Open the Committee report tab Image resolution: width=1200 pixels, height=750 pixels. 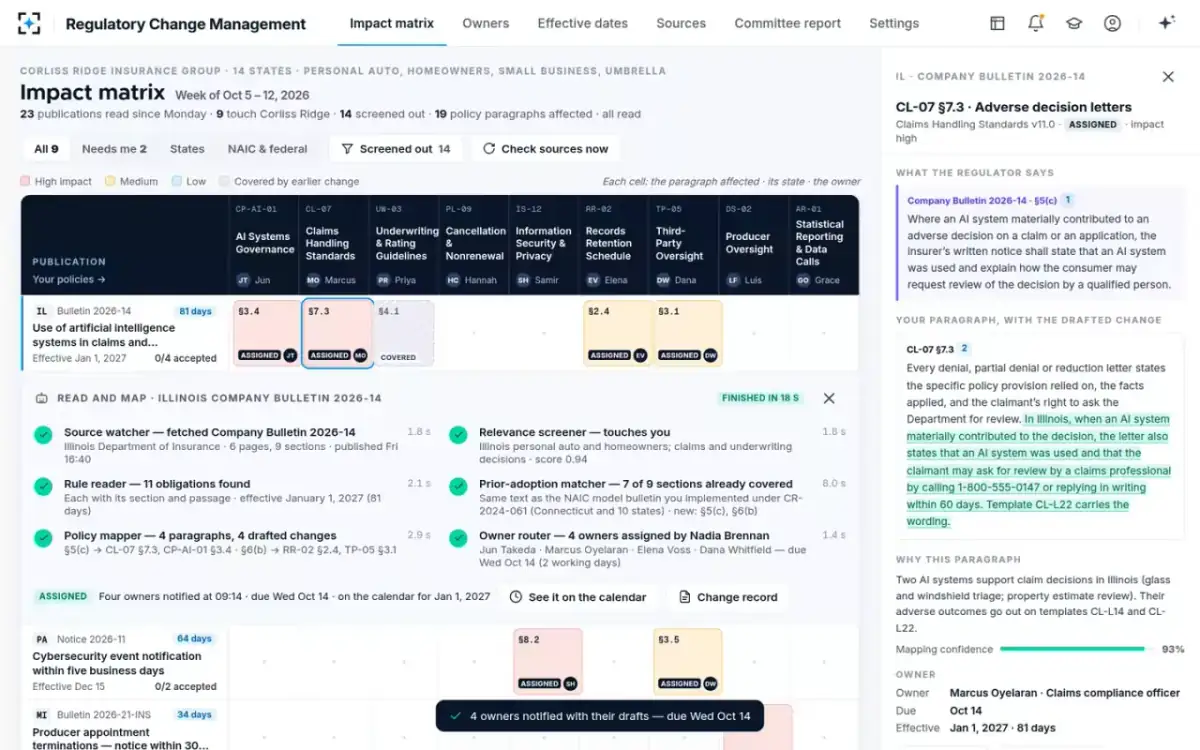[788, 23]
